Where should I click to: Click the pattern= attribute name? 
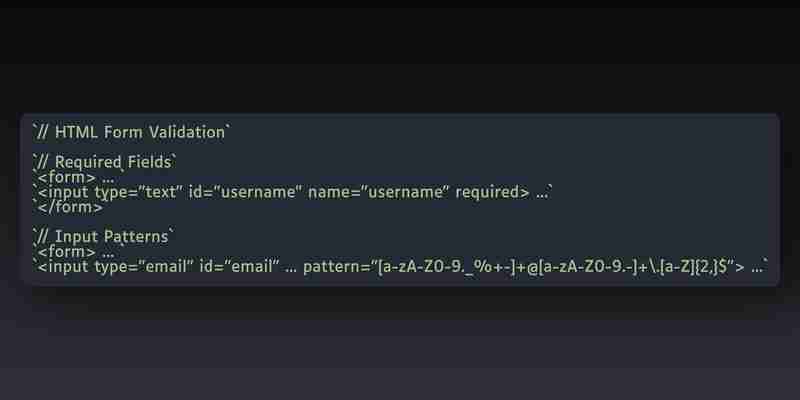click(336, 267)
